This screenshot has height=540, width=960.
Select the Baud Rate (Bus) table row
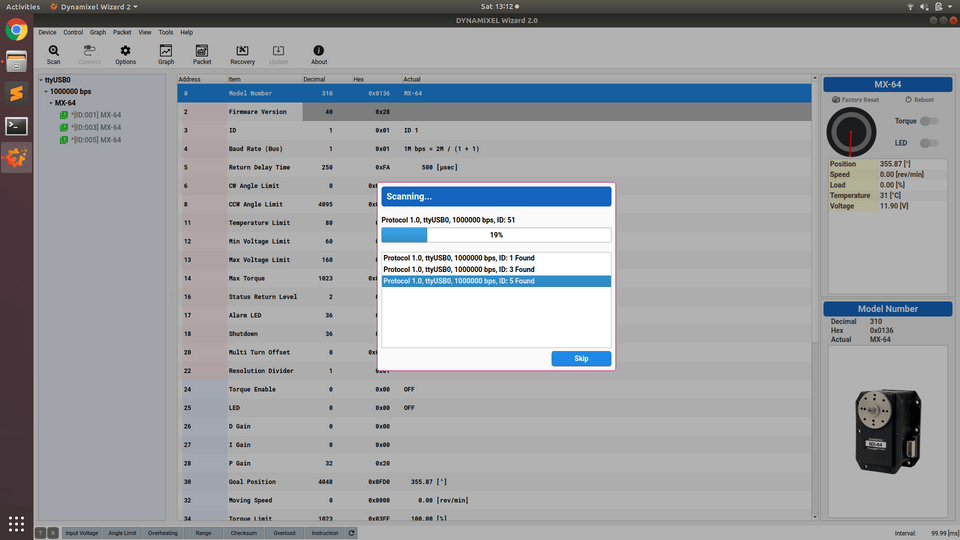(494, 149)
